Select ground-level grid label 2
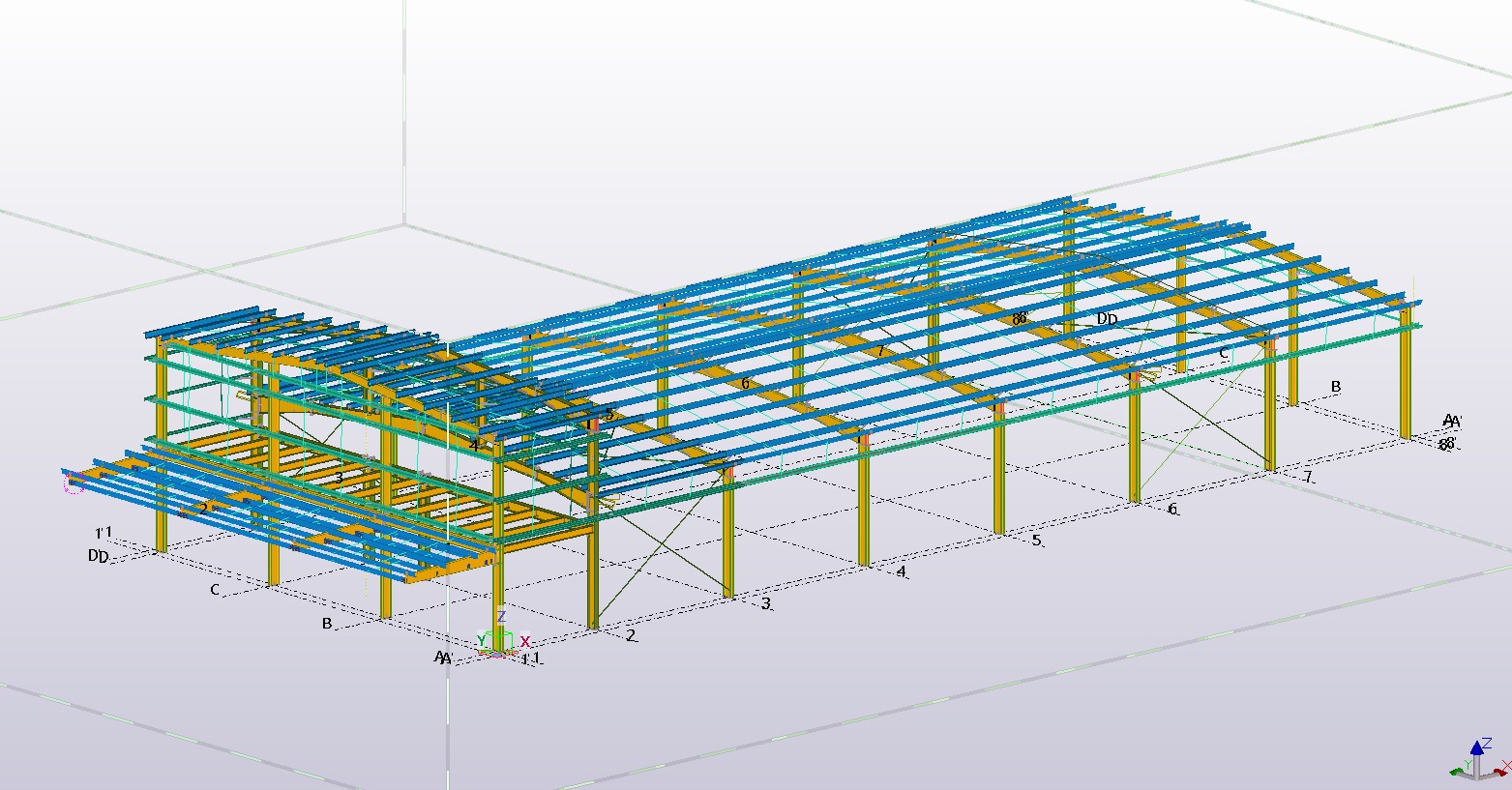 (631, 635)
